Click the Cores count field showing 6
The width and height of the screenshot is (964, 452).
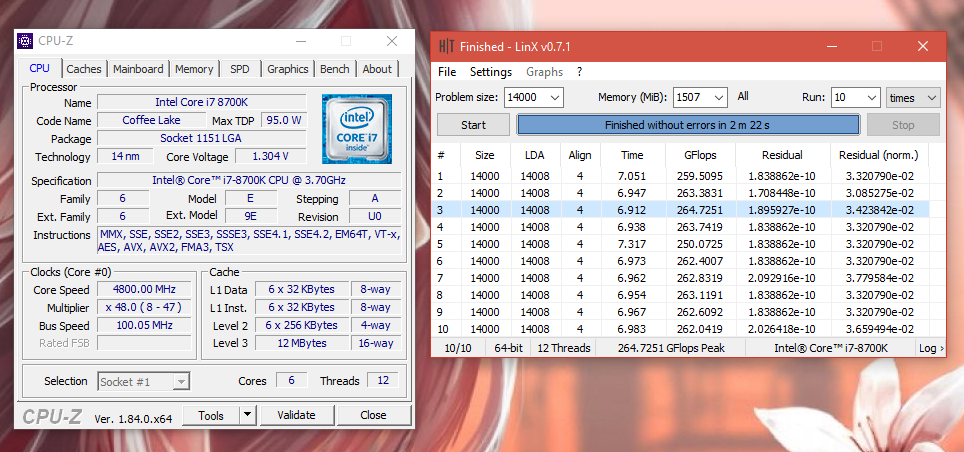click(291, 381)
